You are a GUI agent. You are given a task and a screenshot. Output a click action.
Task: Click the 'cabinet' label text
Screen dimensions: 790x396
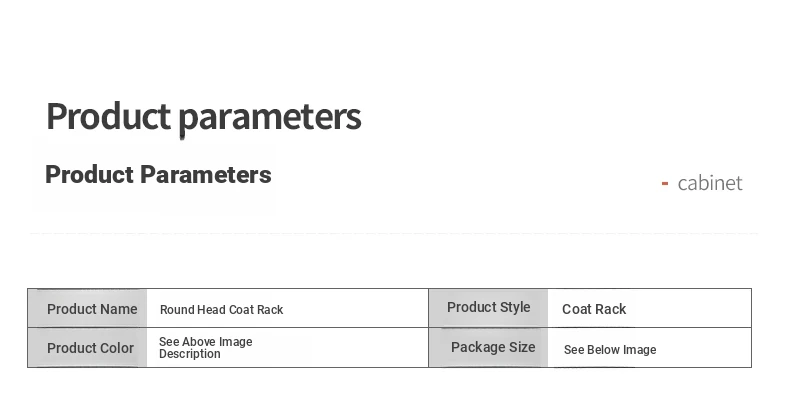tap(710, 182)
